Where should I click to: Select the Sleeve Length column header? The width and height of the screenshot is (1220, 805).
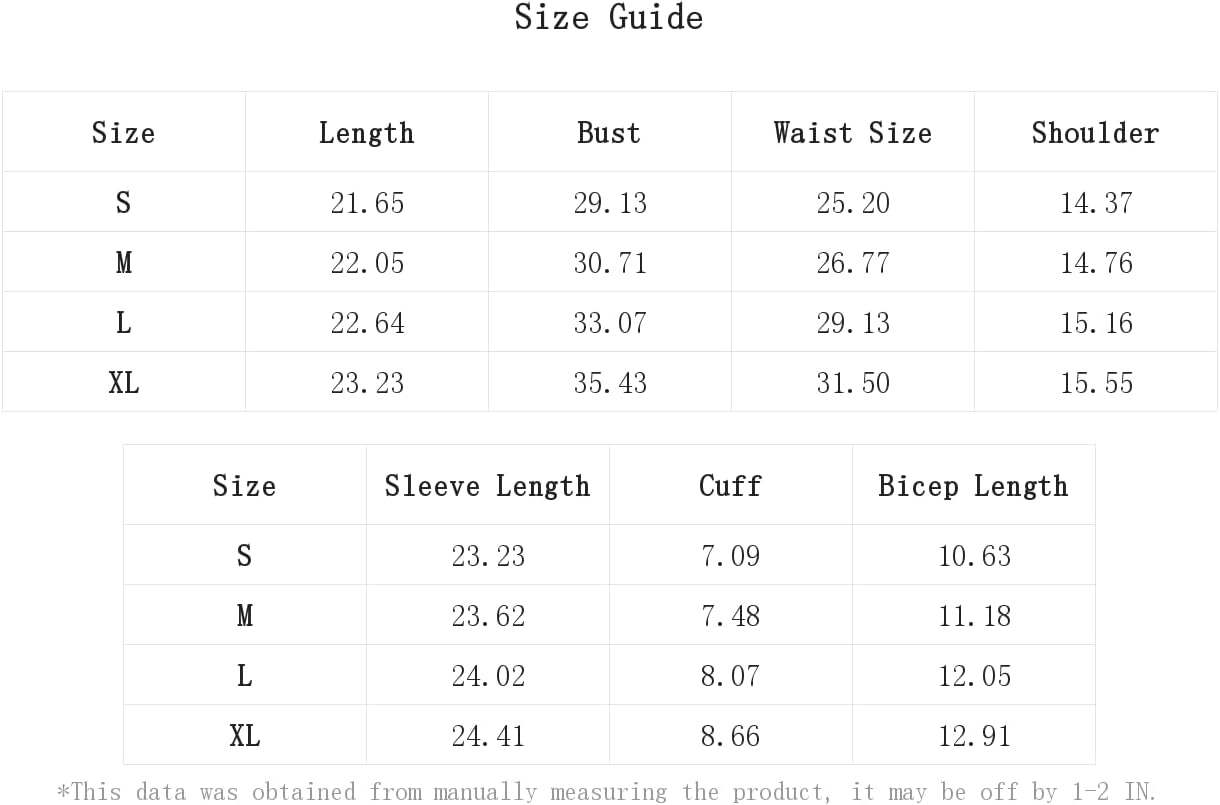pyautogui.click(x=487, y=486)
